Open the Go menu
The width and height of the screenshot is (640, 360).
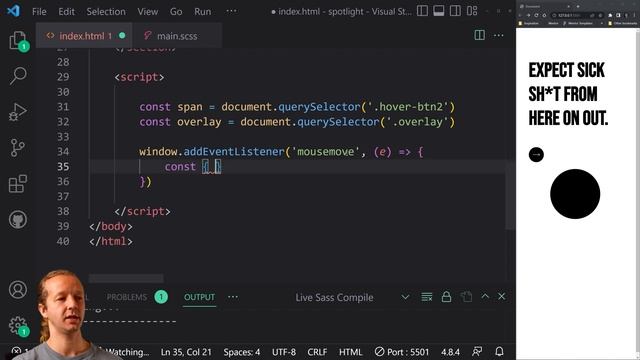tap(176, 11)
